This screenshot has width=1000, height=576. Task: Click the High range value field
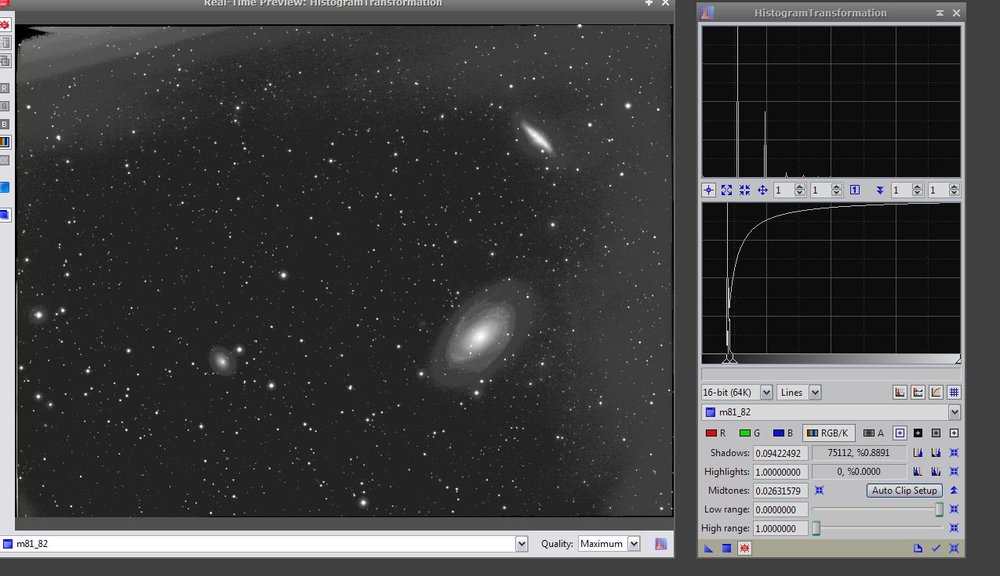[x=781, y=528]
